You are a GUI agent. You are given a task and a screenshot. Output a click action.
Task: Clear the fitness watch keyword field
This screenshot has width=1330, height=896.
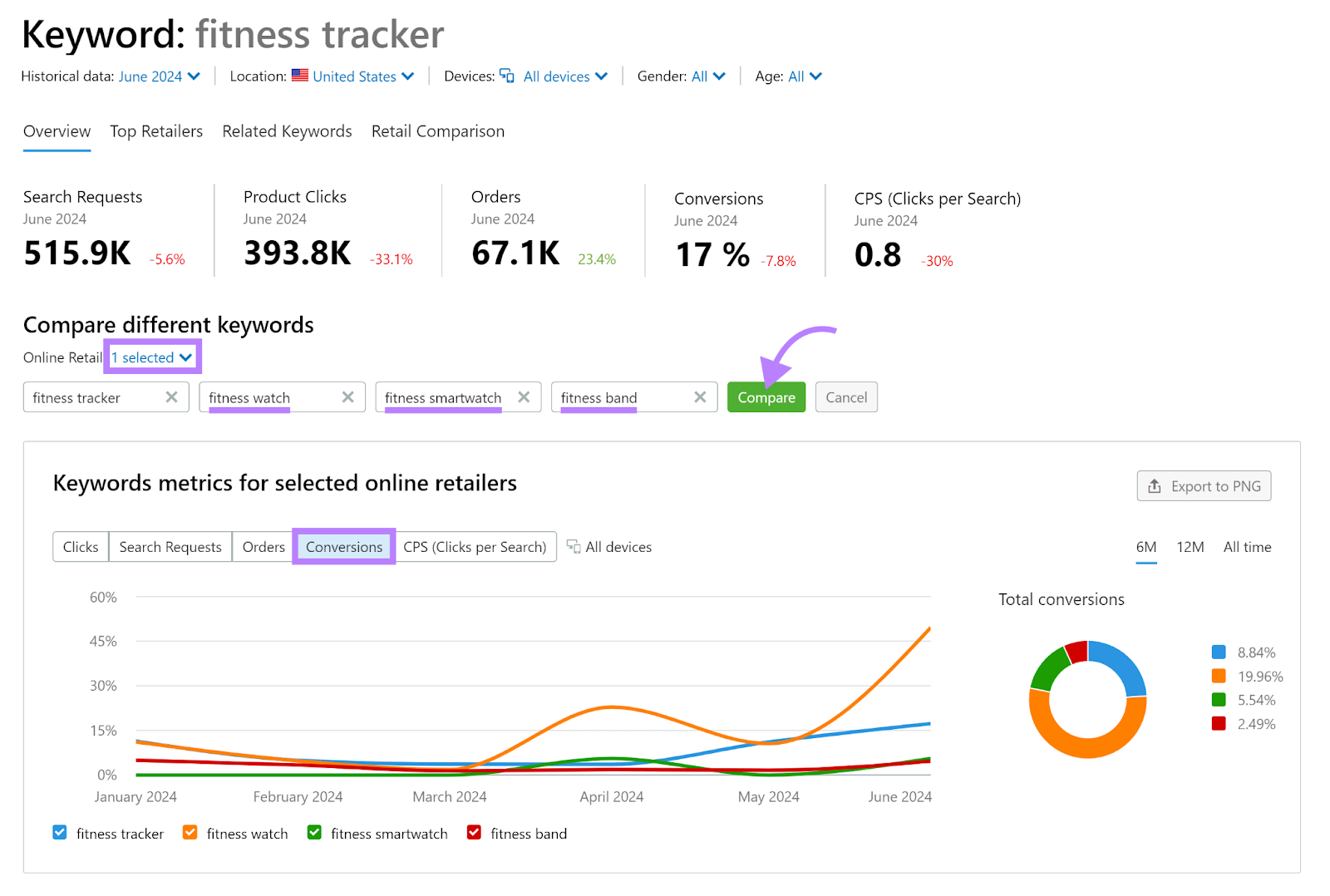pos(347,397)
